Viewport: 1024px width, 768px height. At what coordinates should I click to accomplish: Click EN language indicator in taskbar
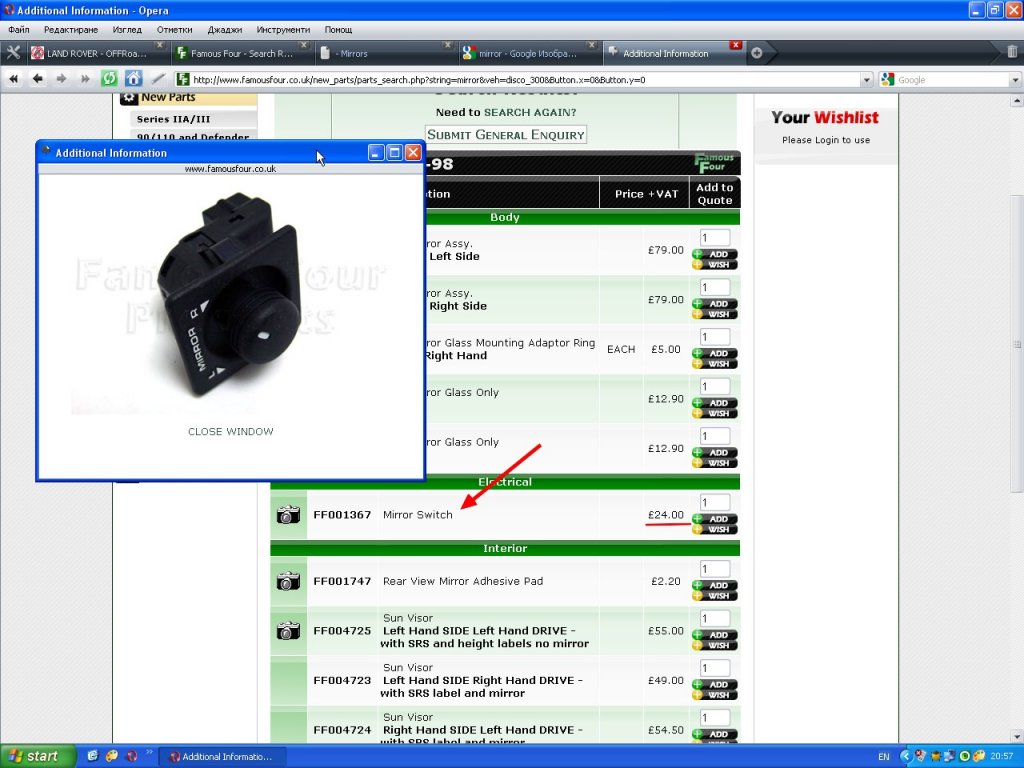pyautogui.click(x=884, y=756)
